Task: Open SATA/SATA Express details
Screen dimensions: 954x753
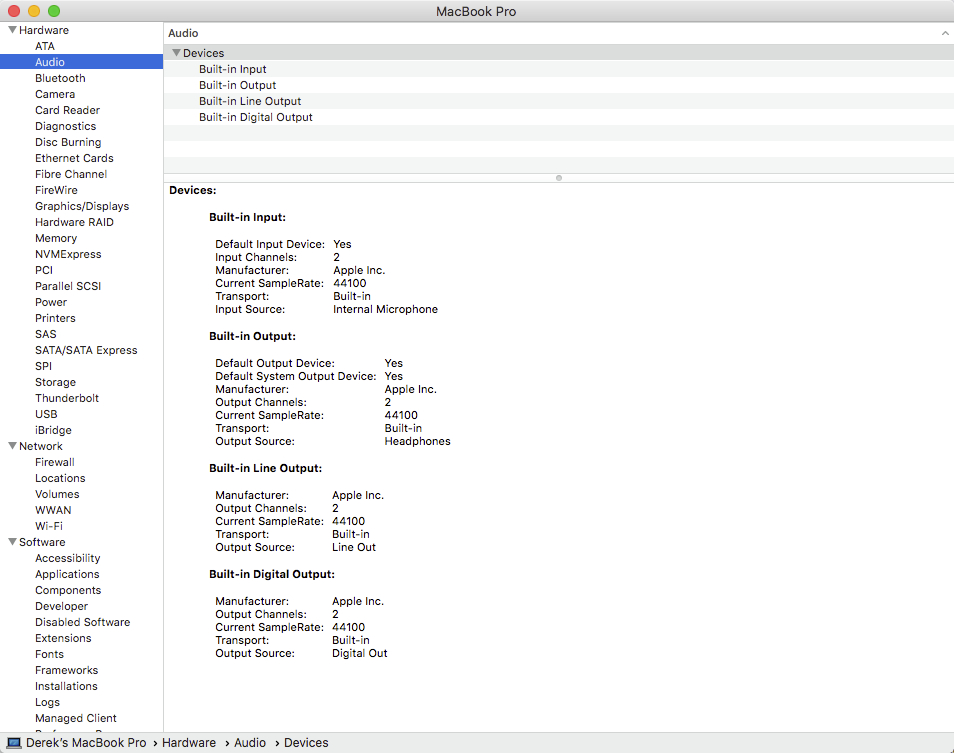Action: point(86,350)
